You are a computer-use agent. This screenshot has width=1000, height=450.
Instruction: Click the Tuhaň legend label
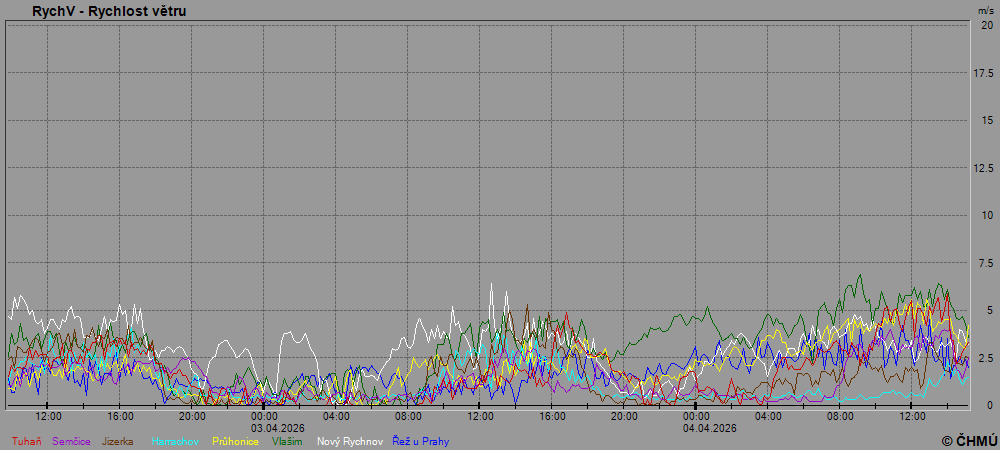[x=27, y=441]
